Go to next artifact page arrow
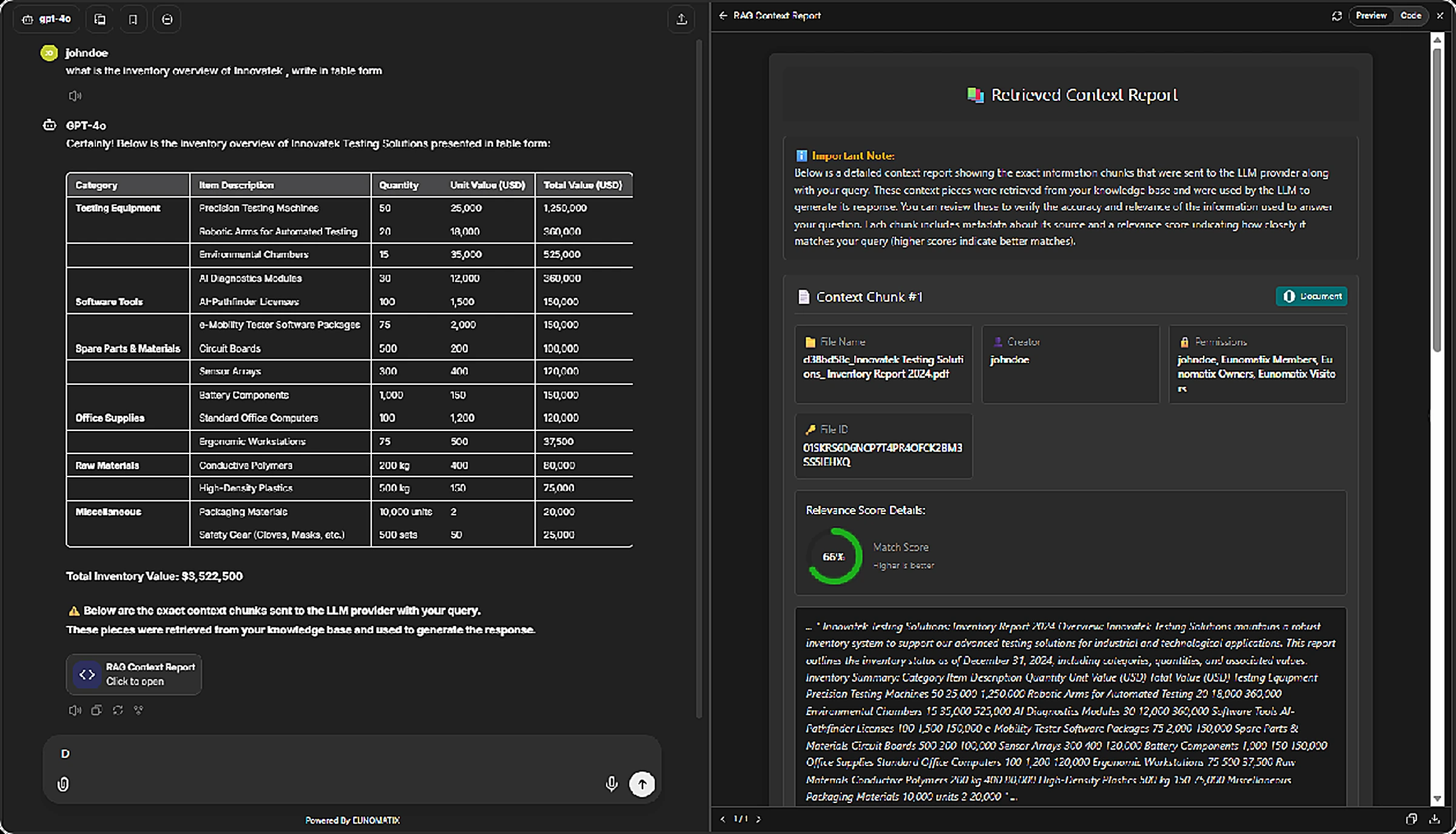This screenshot has width=1456, height=834. [x=758, y=819]
